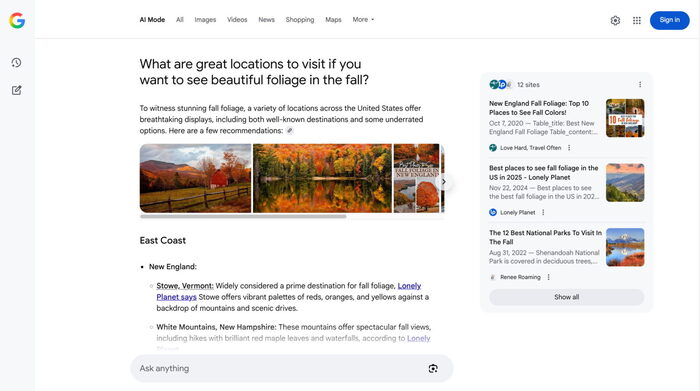Viewport: 700px width, 391px height.
Task: Open AI Mode history icon
Action: coord(17,62)
